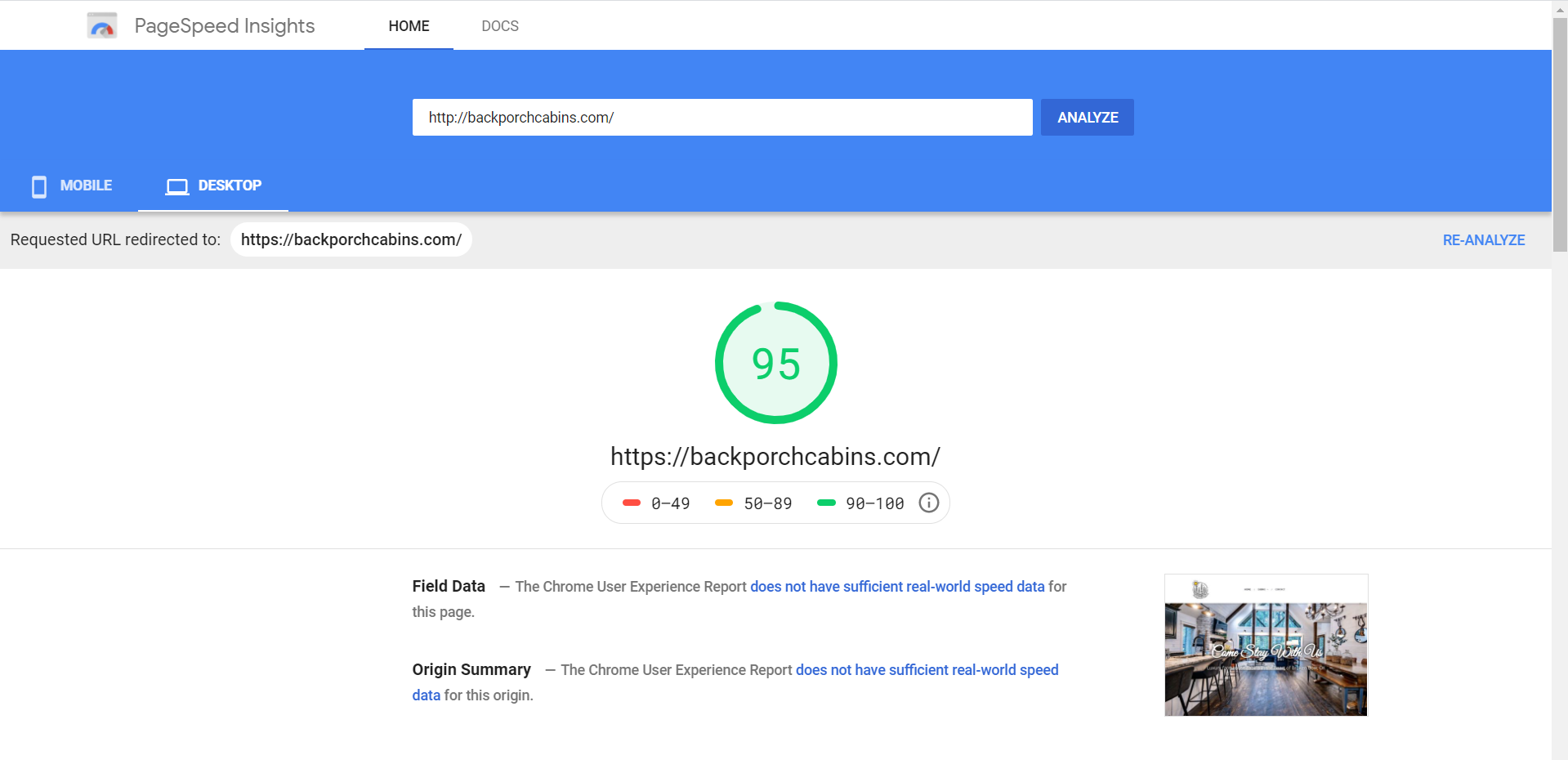Click the redirected URL https://backporchcabins.com/ chip
Viewport: 1568px width, 760px height.
point(351,239)
